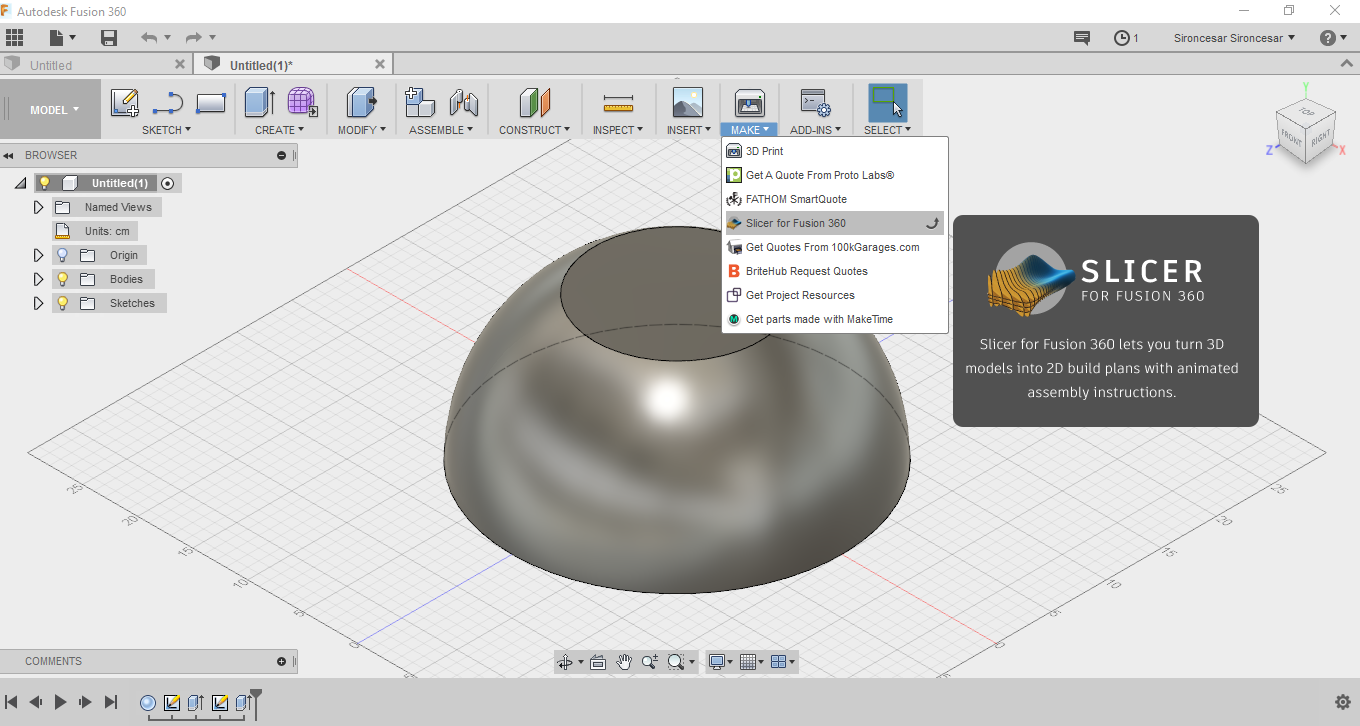Viewport: 1360px width, 726px height.
Task: Play the design timeline
Action: pyautogui.click(x=60, y=702)
